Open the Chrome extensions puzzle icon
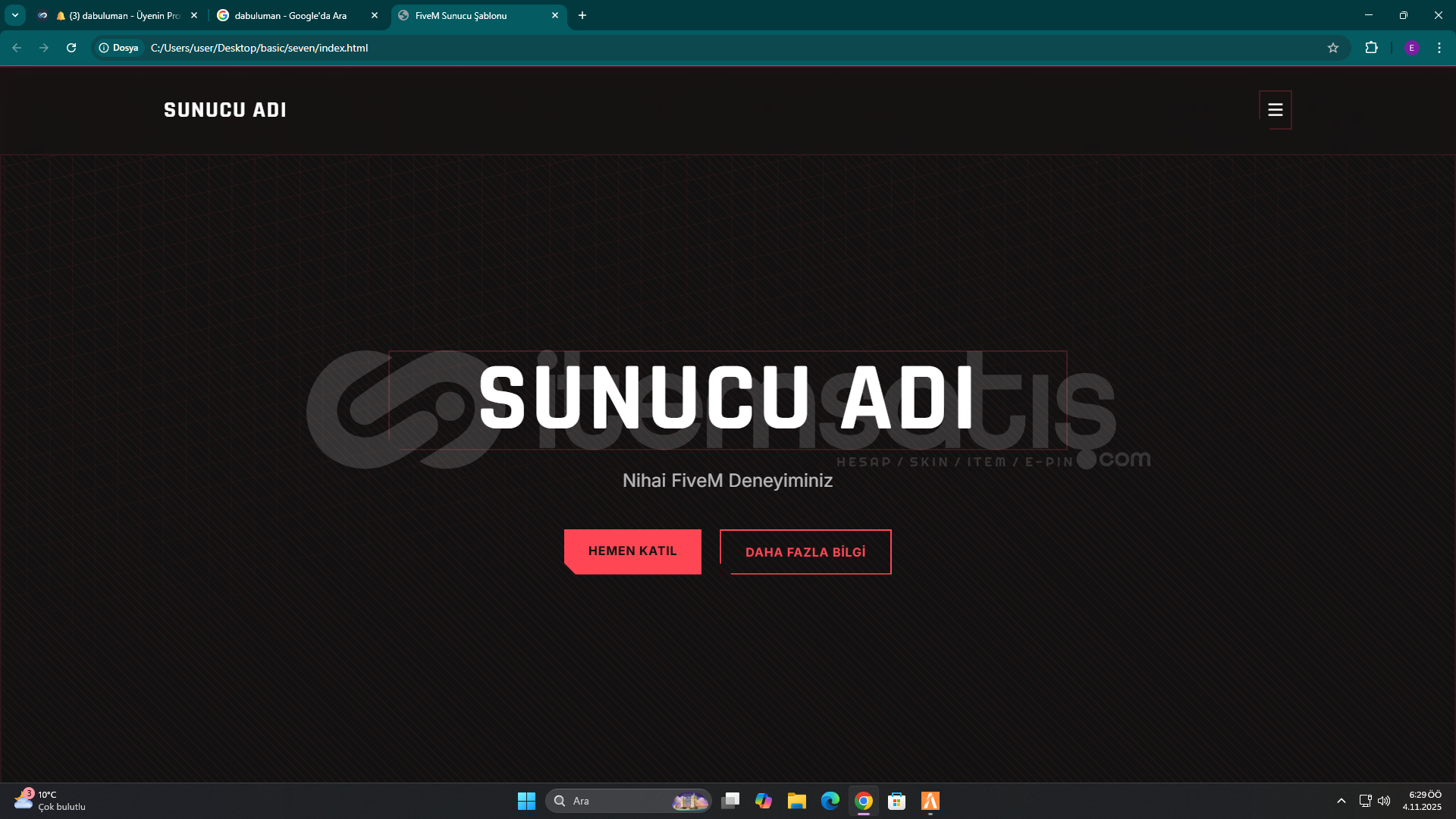 [x=1371, y=48]
